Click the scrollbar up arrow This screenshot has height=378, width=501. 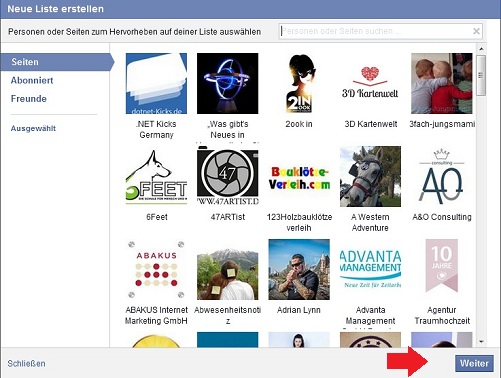tap(481, 49)
